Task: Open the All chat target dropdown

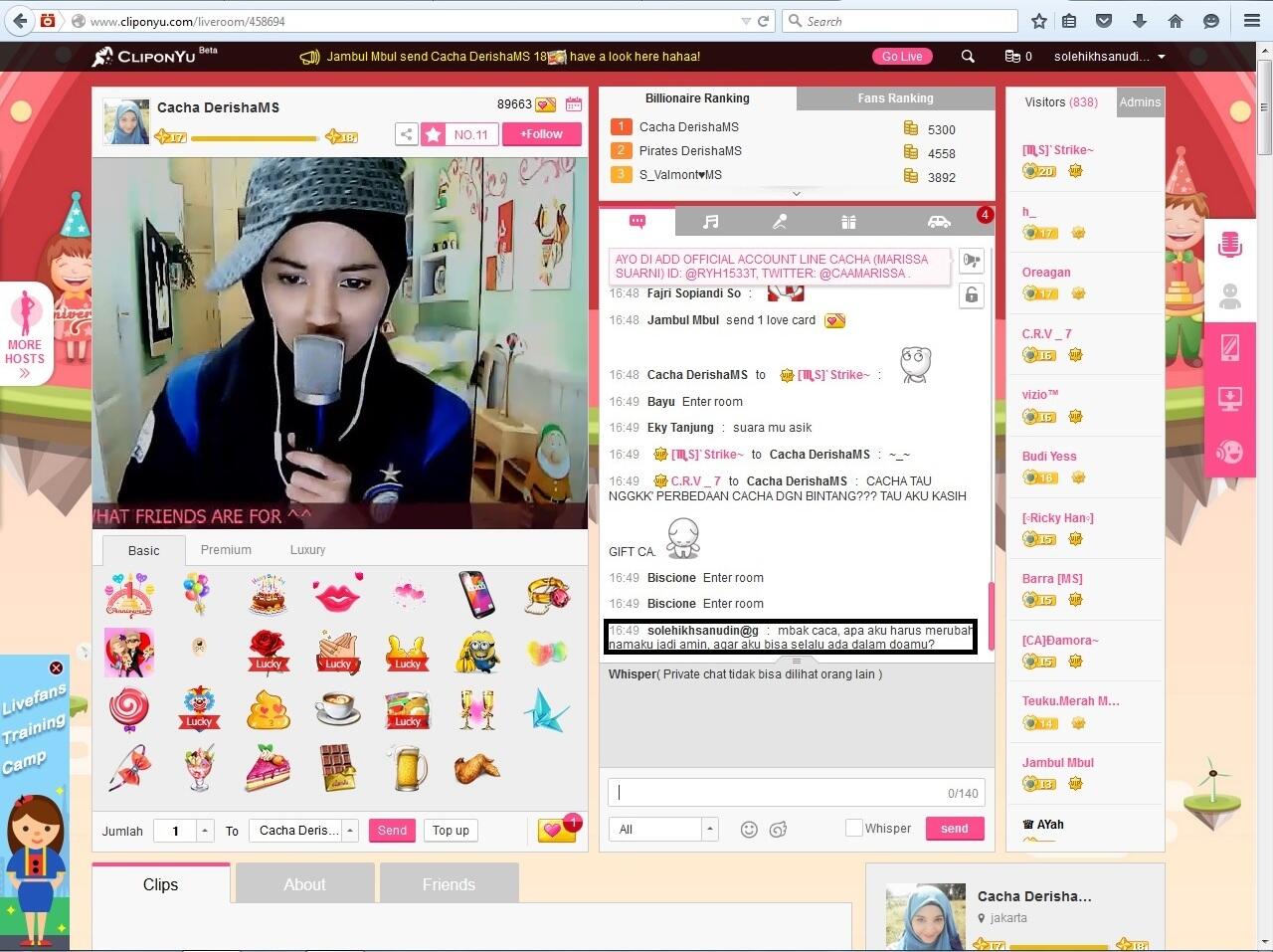Action: [x=710, y=829]
